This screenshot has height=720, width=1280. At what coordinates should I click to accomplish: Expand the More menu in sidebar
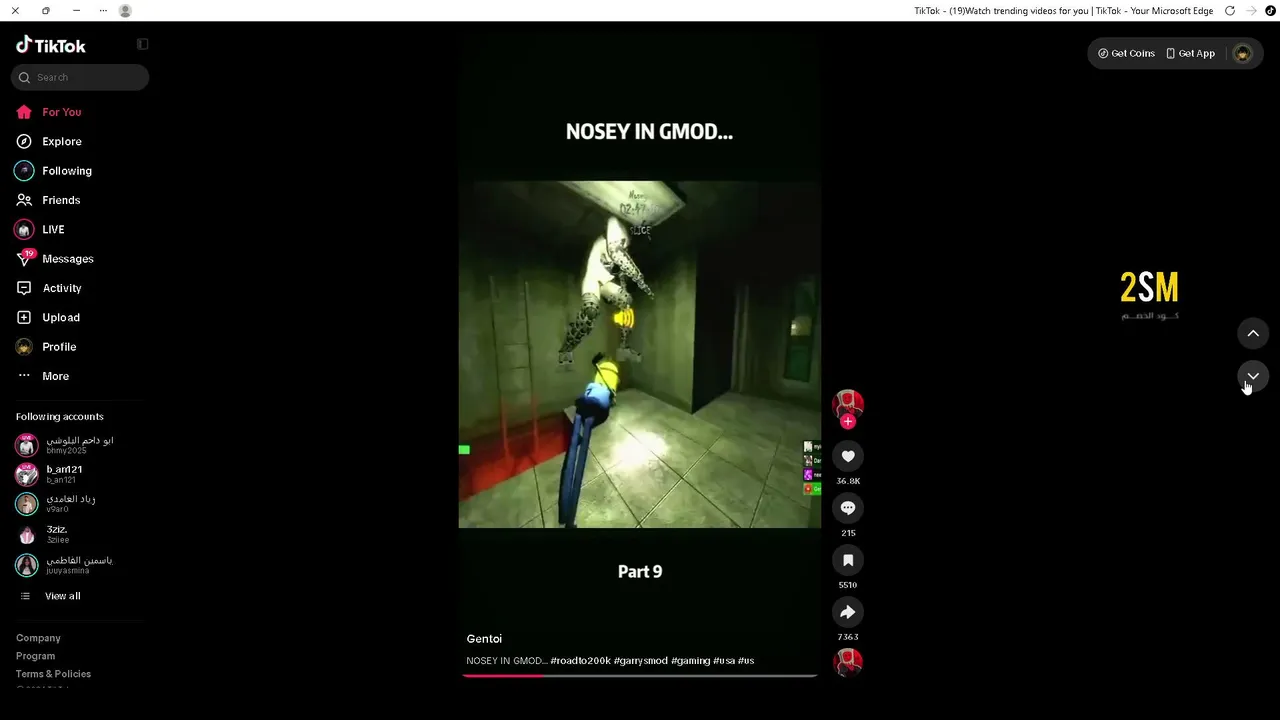pyautogui.click(x=56, y=376)
